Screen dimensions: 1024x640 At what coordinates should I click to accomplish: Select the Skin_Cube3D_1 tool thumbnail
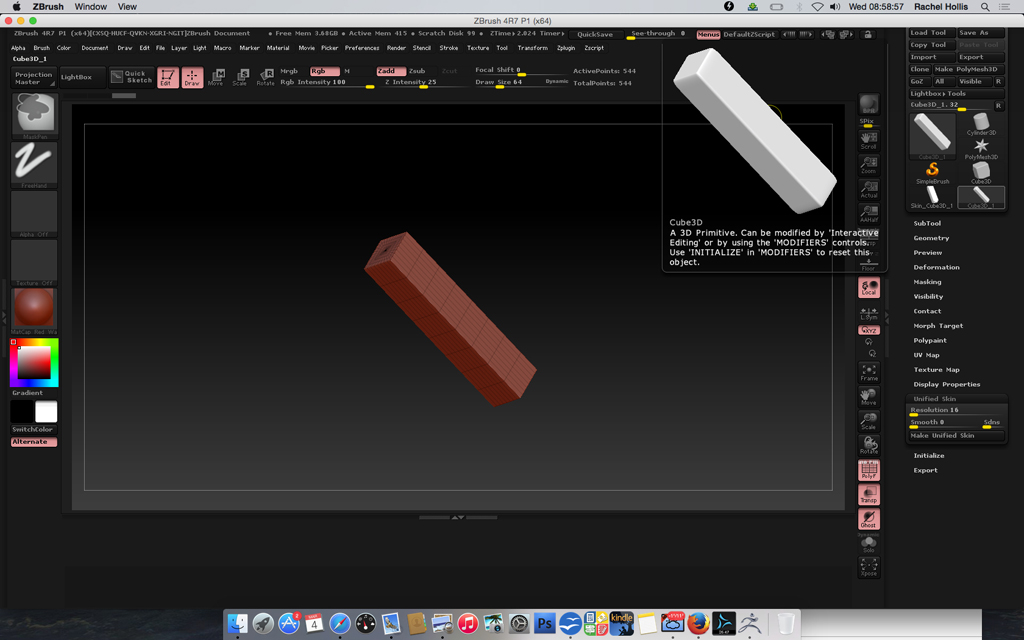(x=932, y=197)
